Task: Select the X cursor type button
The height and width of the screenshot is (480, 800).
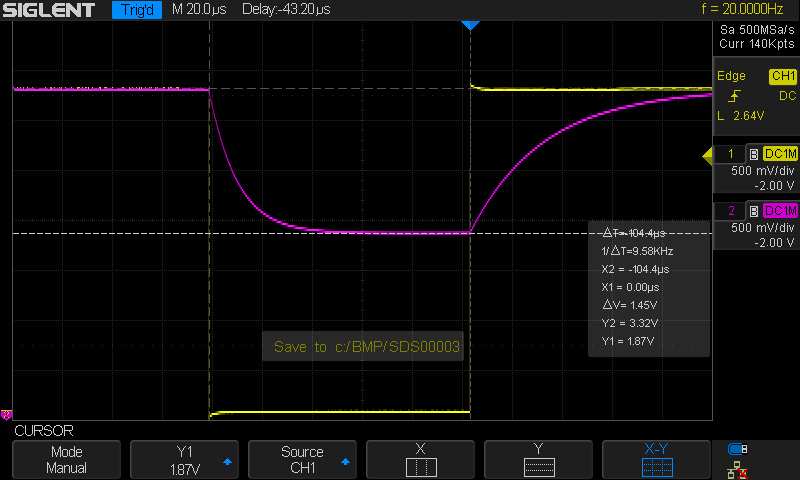Action: (x=420, y=460)
